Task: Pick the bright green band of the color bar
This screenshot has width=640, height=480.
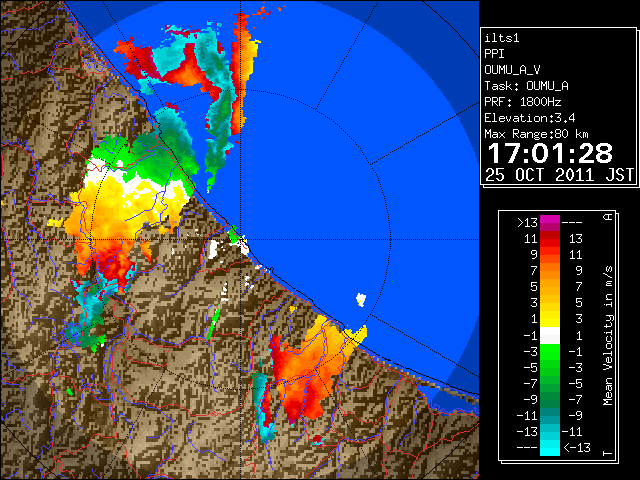Action: click(550, 352)
